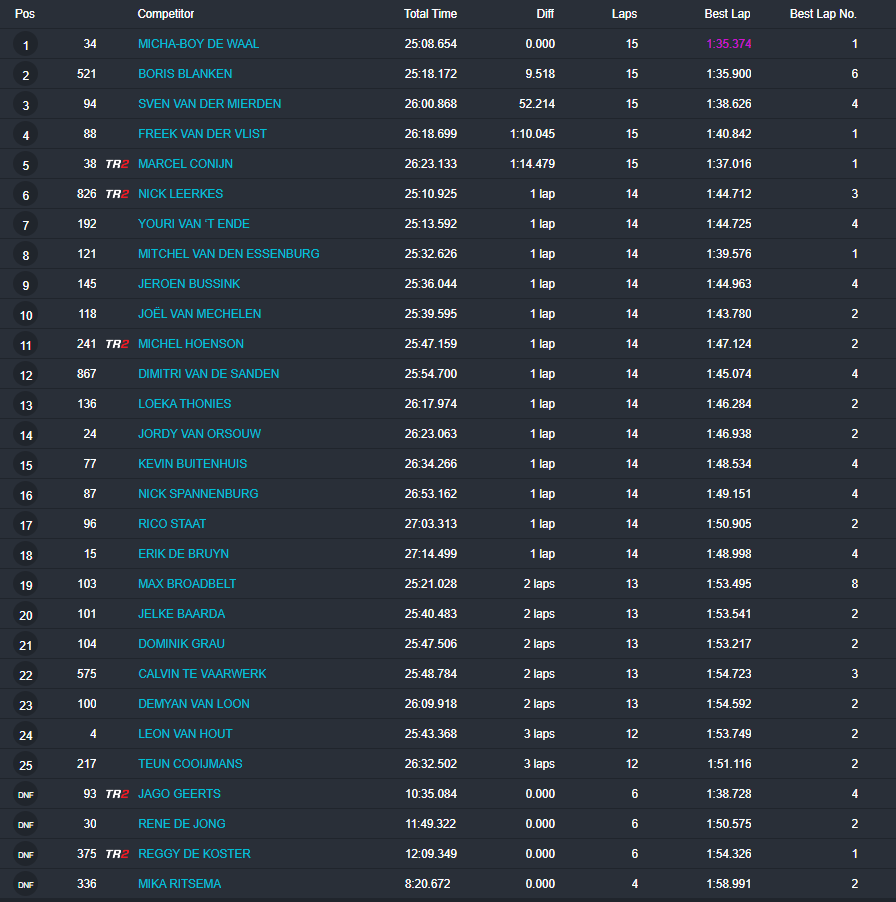Open competitor Micha-Boy de Waal

(198, 44)
